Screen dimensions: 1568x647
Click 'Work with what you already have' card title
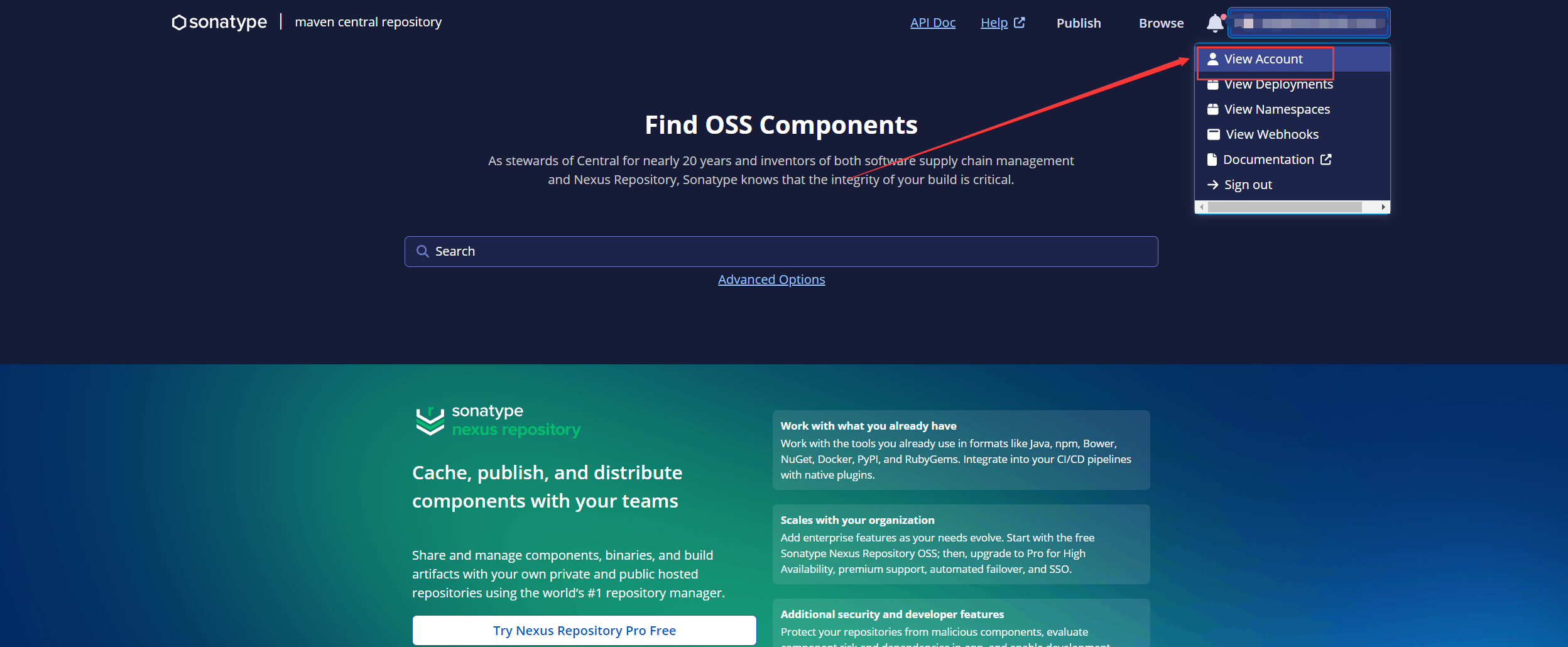click(x=868, y=426)
